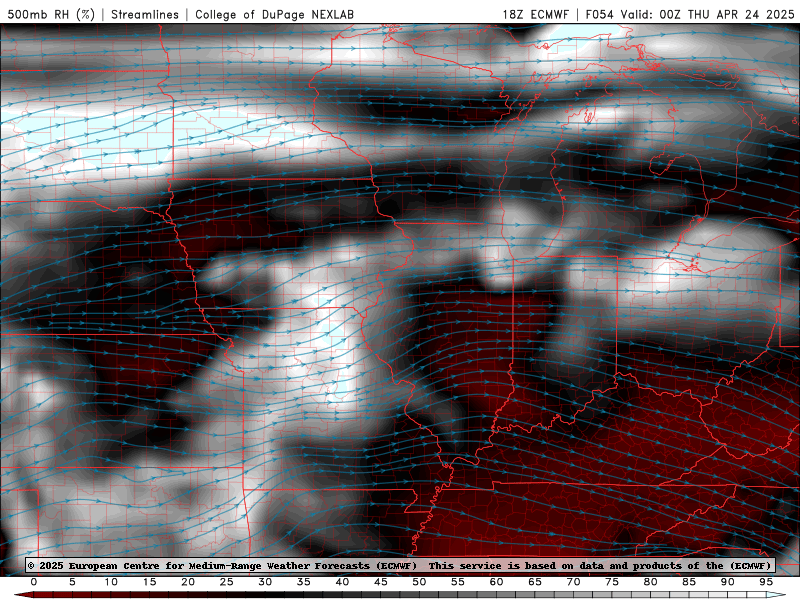The width and height of the screenshot is (800, 600).
Task: Select the '20' value on color scale
Action: point(188,582)
